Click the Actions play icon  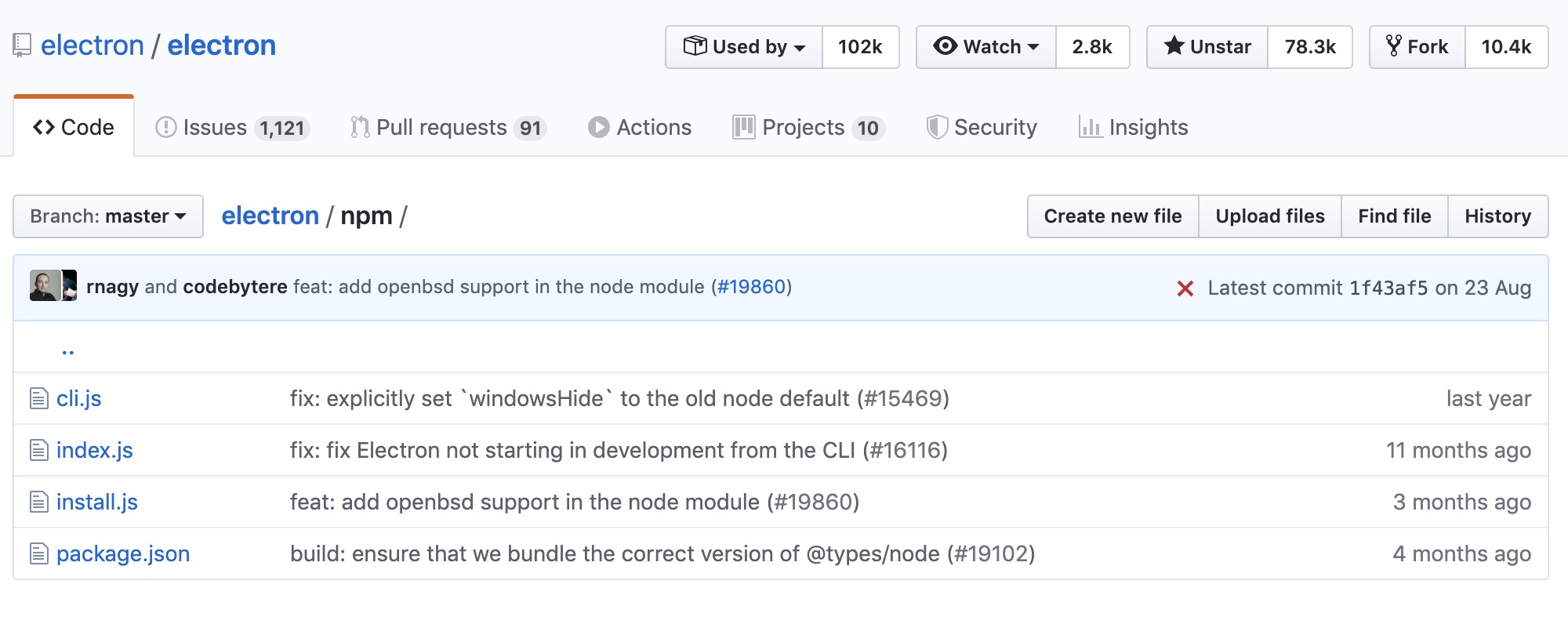click(599, 127)
